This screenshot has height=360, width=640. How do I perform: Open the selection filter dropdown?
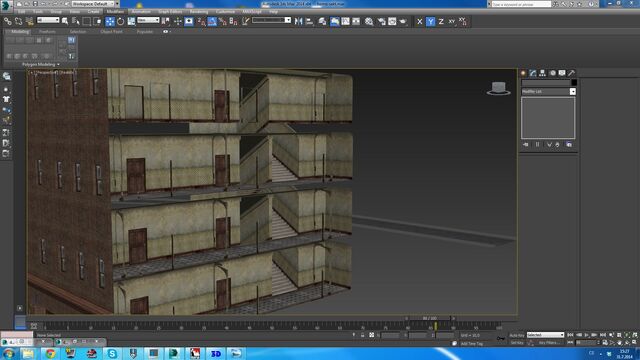48,20
